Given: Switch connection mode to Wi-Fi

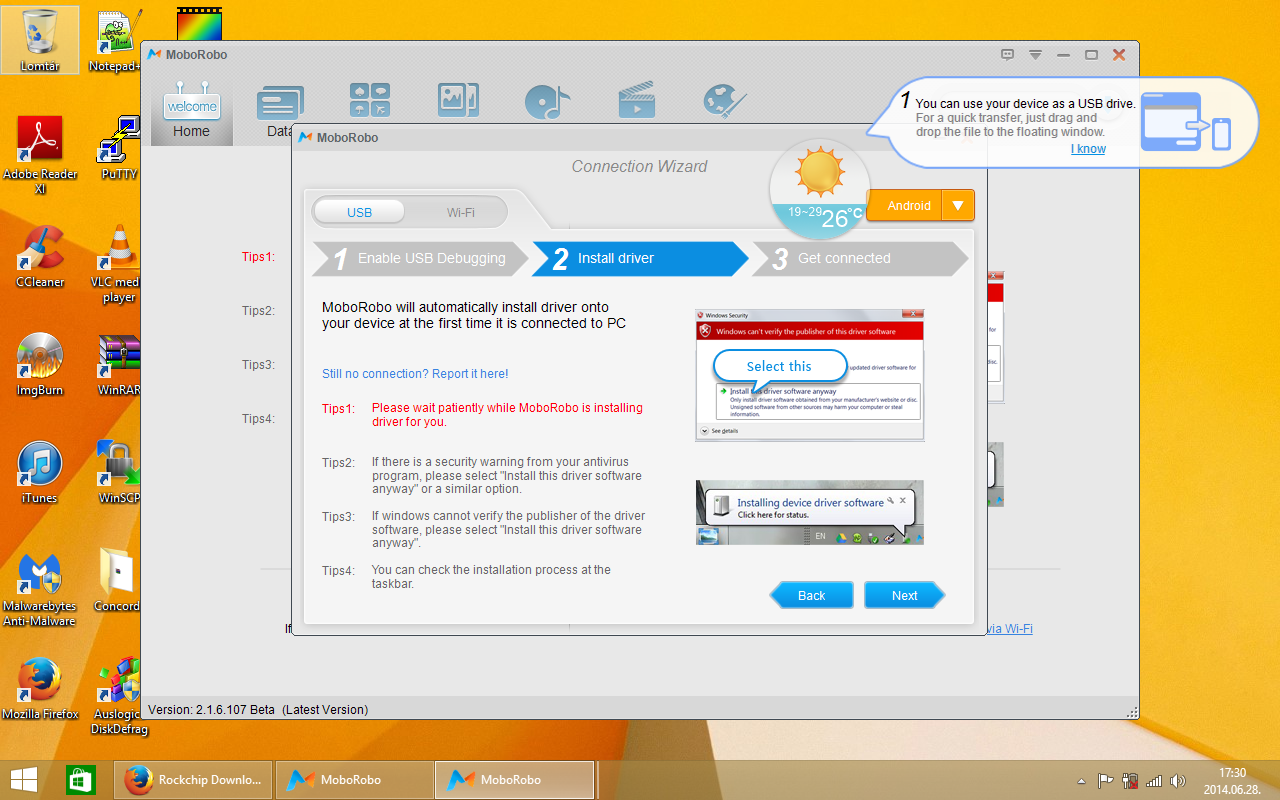Looking at the screenshot, I should 460,212.
